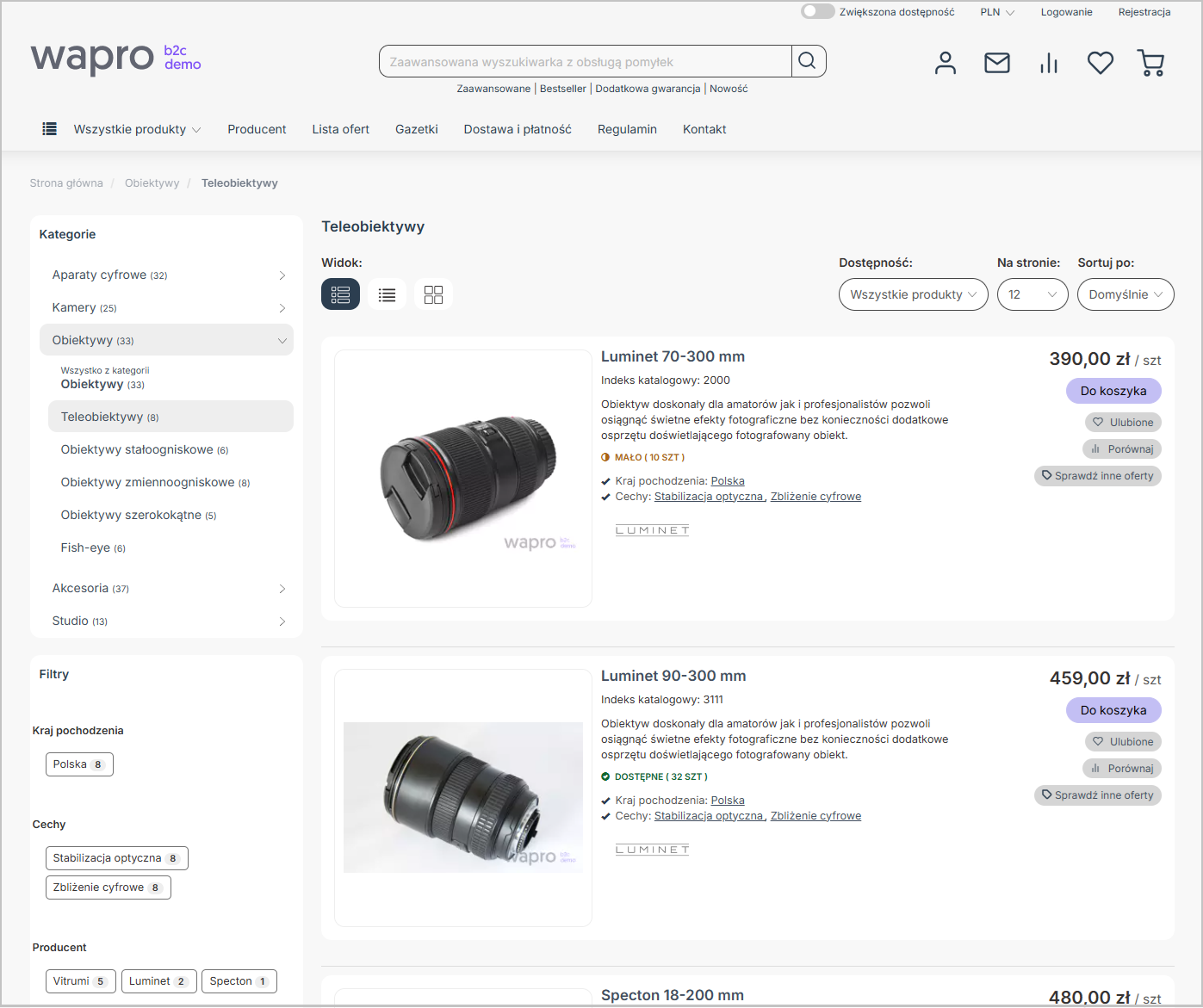Open the user account icon
Viewport: 1203px width, 1008px height.
point(945,63)
